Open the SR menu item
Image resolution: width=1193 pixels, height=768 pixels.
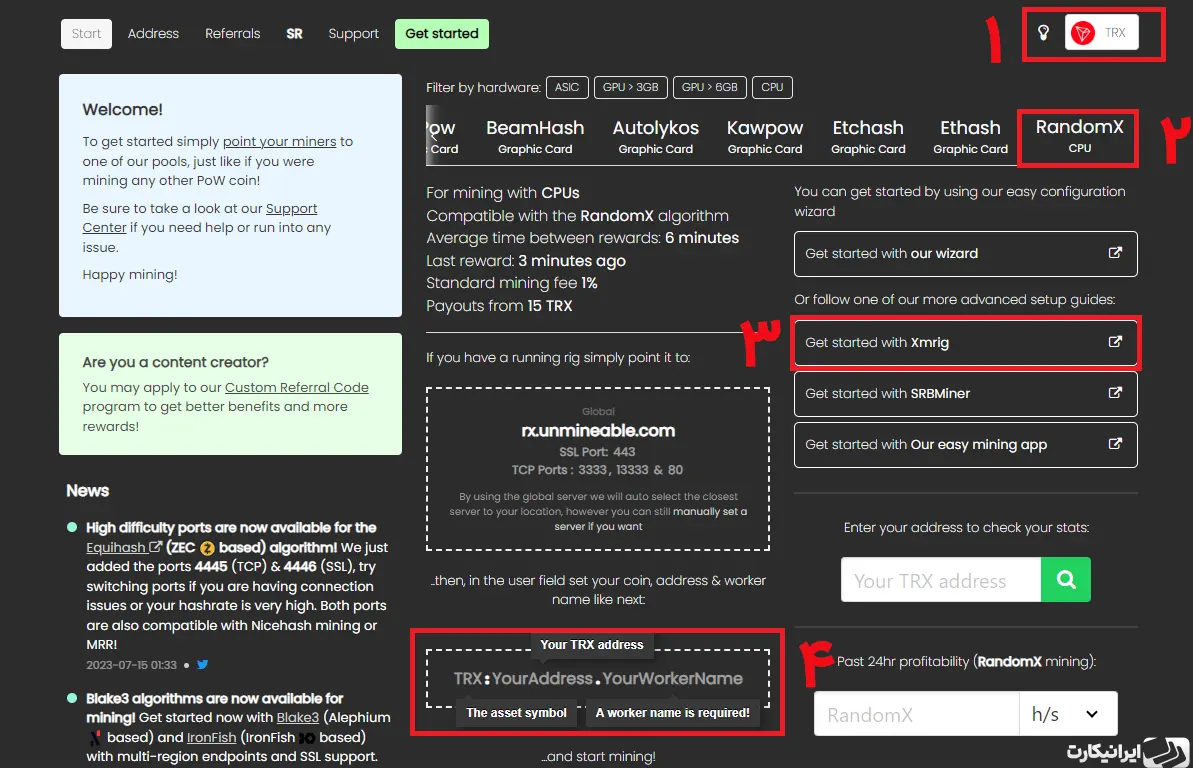294,33
